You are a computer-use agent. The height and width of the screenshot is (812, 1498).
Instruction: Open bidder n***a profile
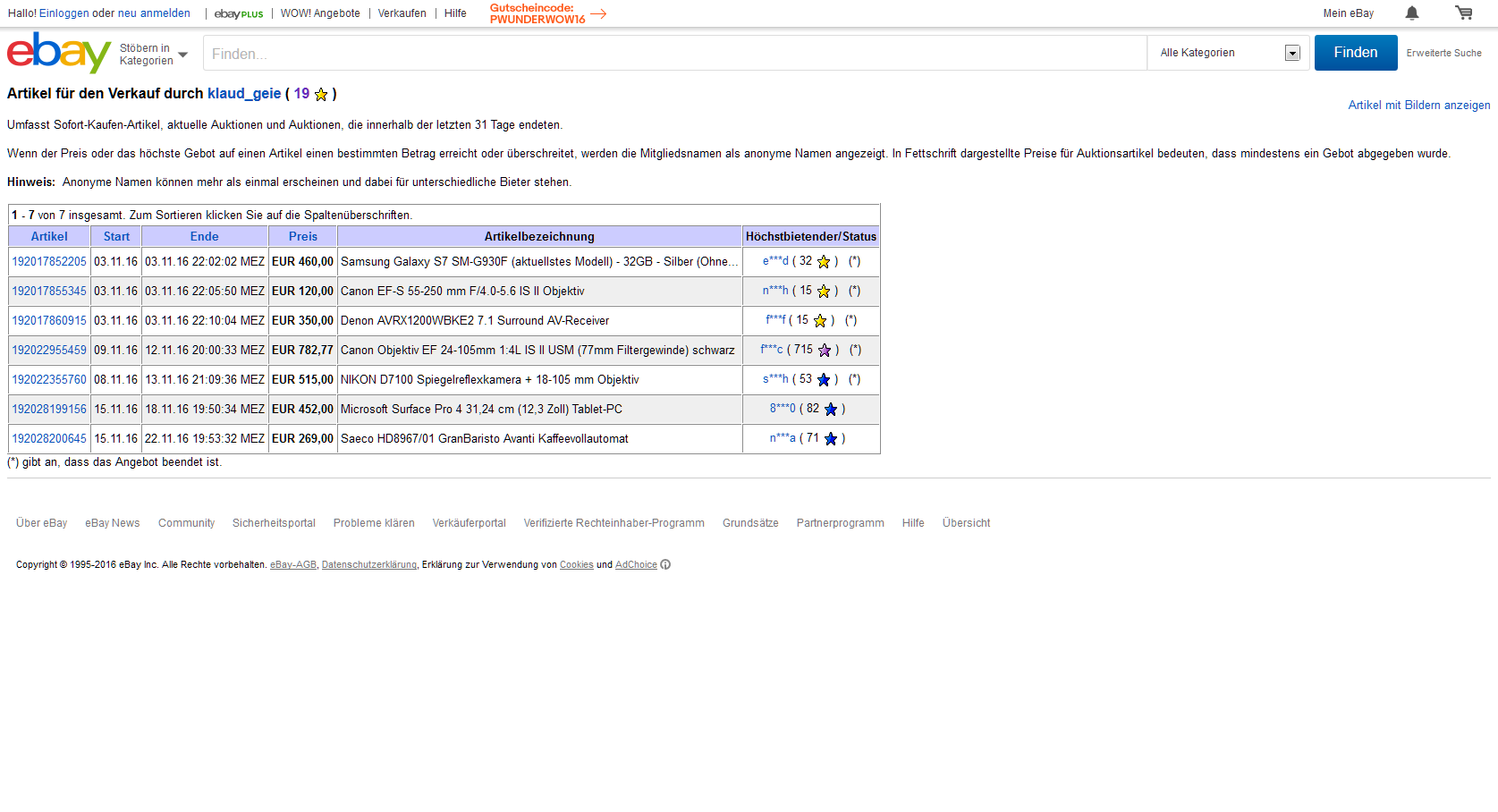pos(783,438)
